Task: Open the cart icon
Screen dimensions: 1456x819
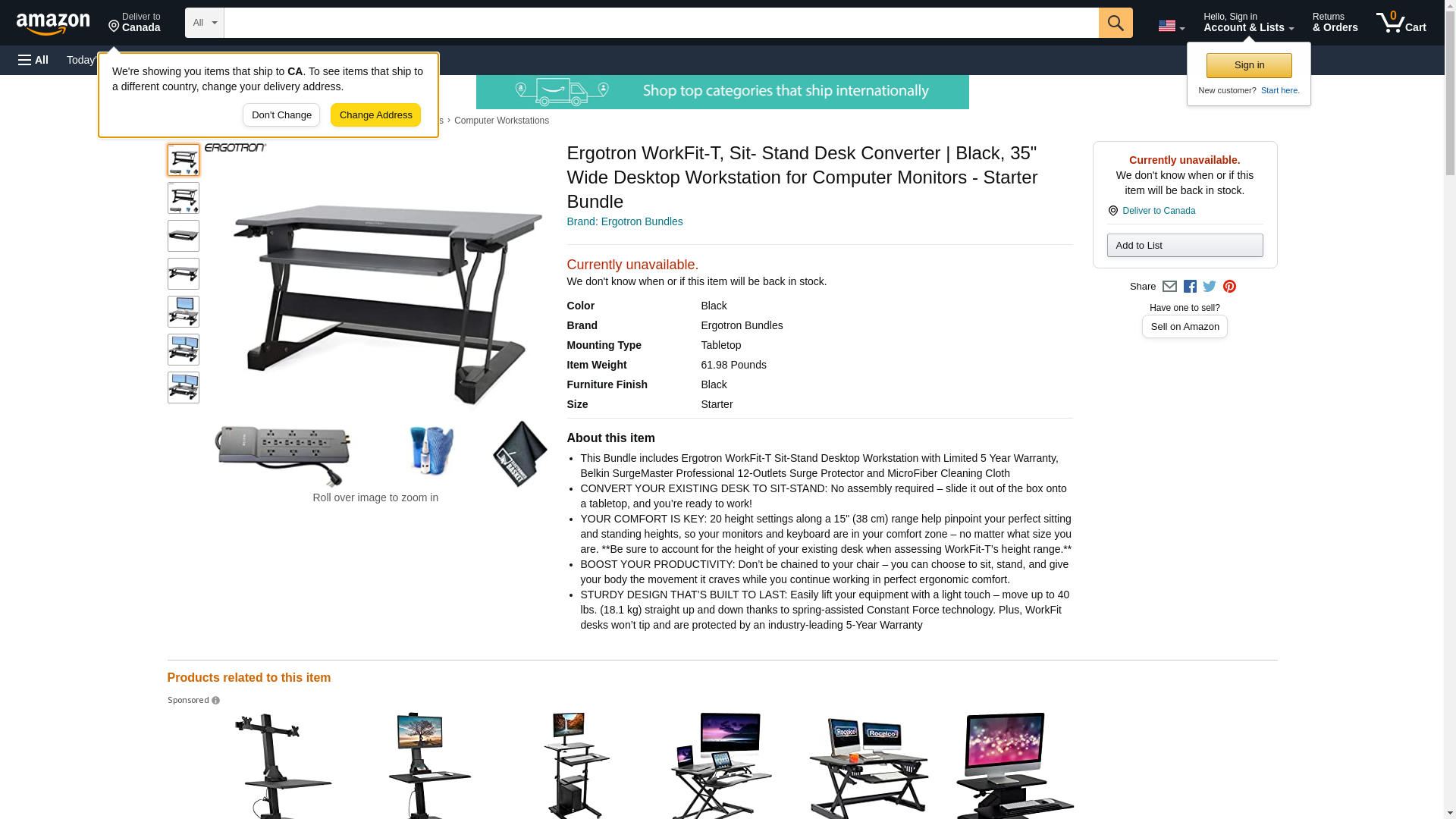Action: (1401, 22)
